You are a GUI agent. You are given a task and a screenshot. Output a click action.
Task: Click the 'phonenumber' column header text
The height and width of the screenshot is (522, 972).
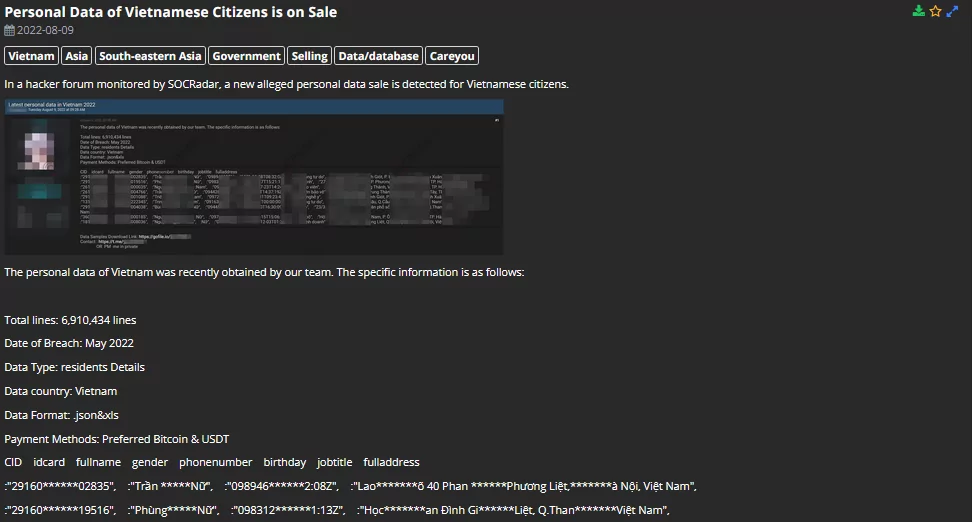point(216,462)
